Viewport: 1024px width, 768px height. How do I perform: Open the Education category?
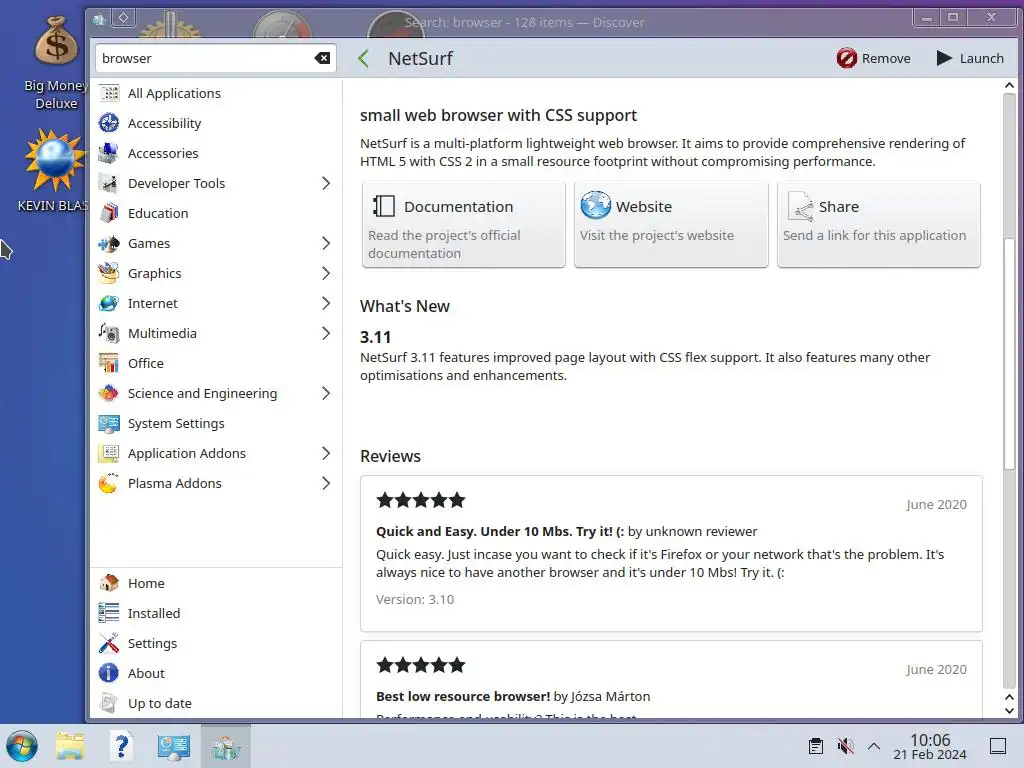(216, 214)
